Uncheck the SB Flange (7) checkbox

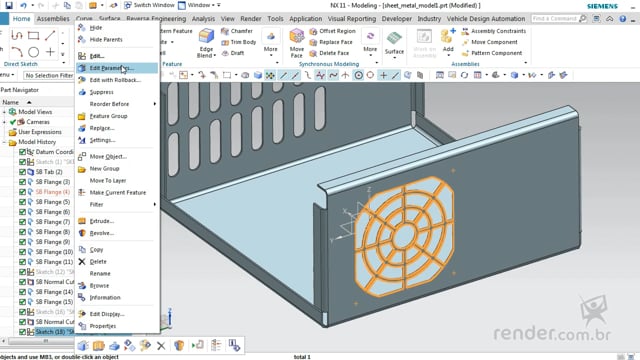[x=22, y=222]
